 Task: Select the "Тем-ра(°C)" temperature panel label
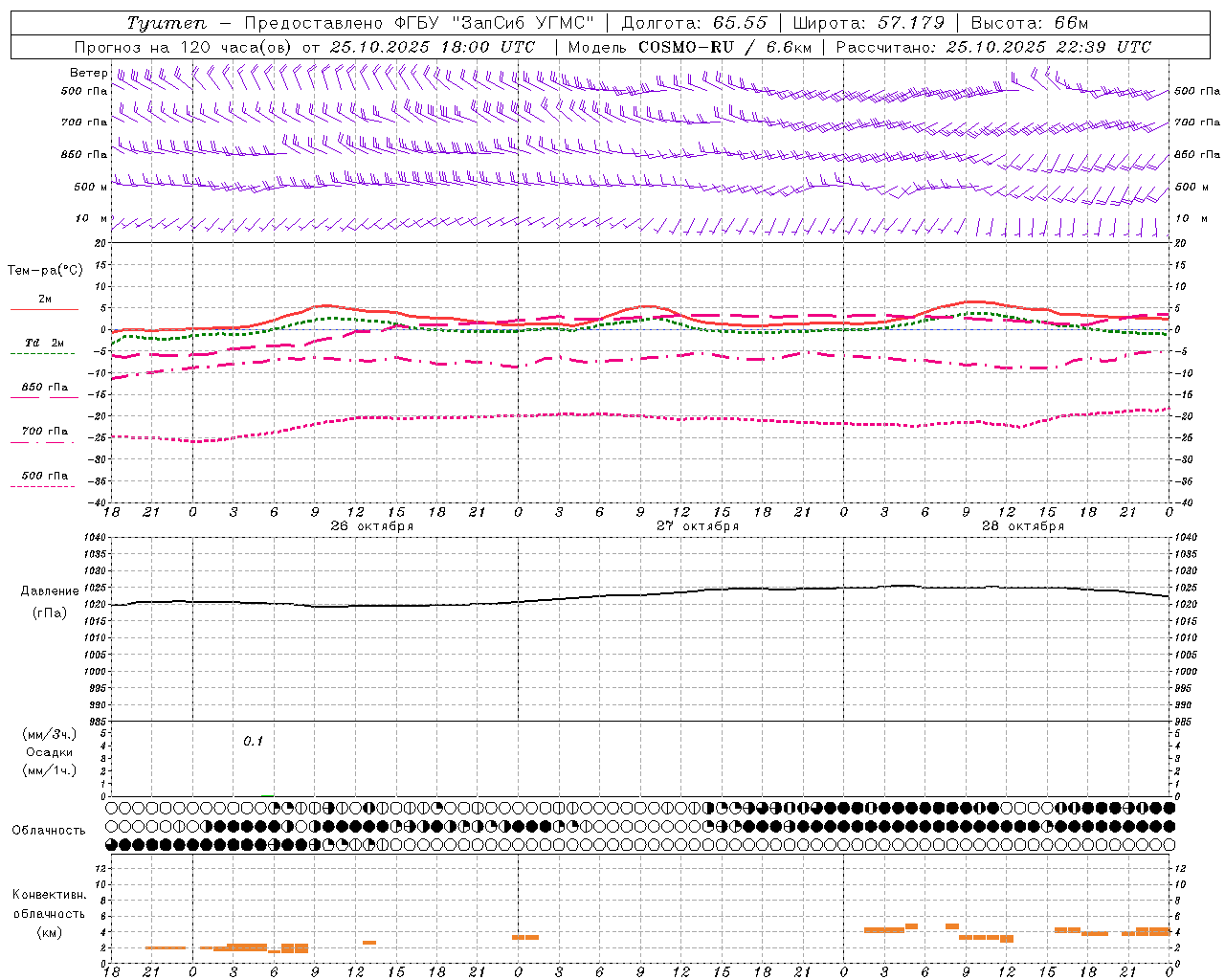(x=45, y=270)
